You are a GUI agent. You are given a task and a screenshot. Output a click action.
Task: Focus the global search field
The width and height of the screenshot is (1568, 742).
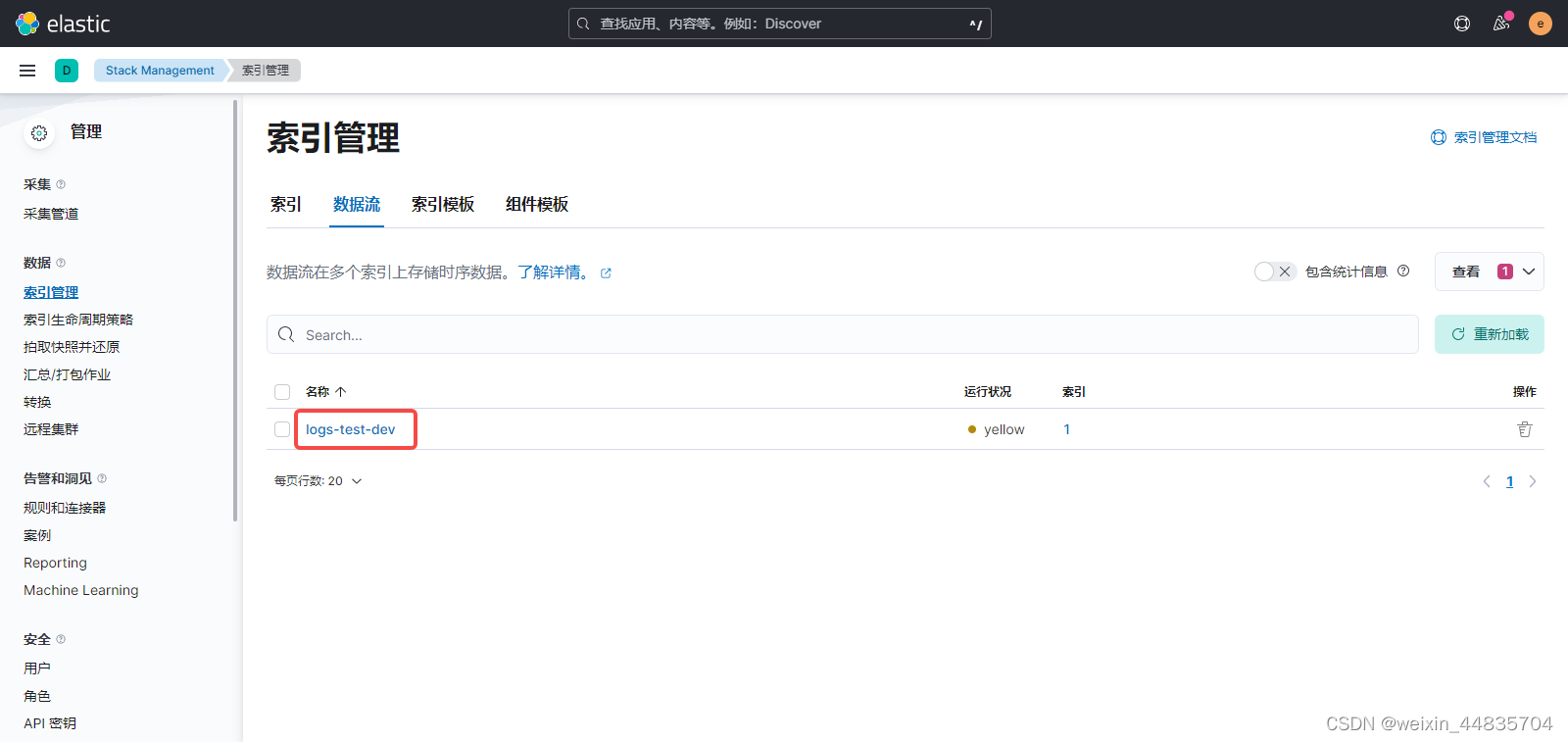click(780, 24)
